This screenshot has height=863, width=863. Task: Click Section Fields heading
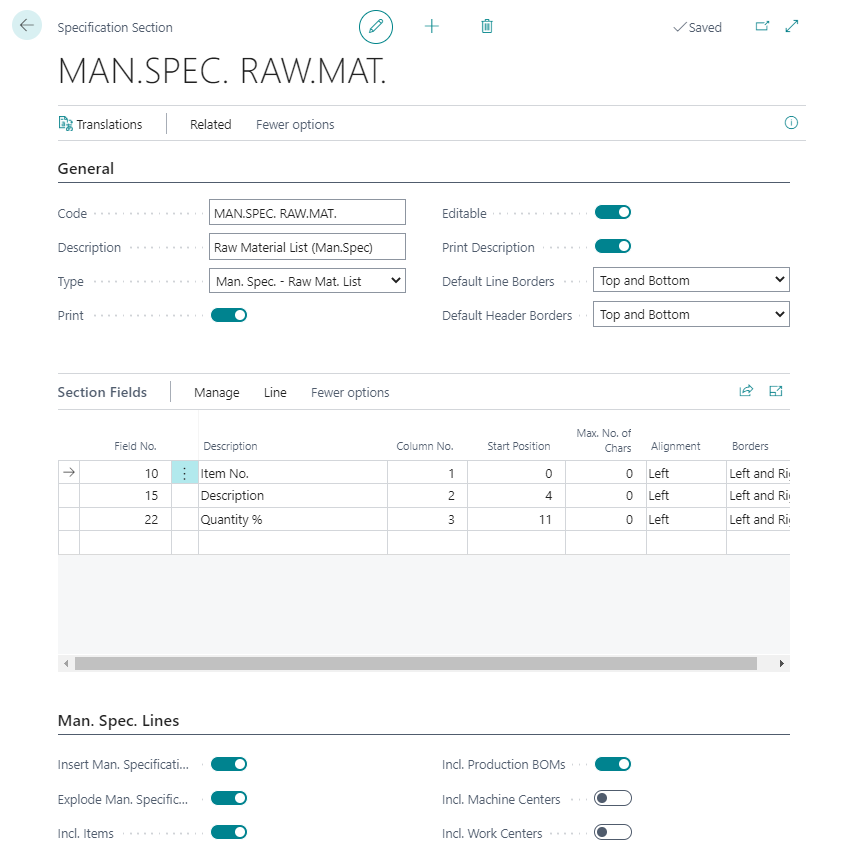(102, 392)
